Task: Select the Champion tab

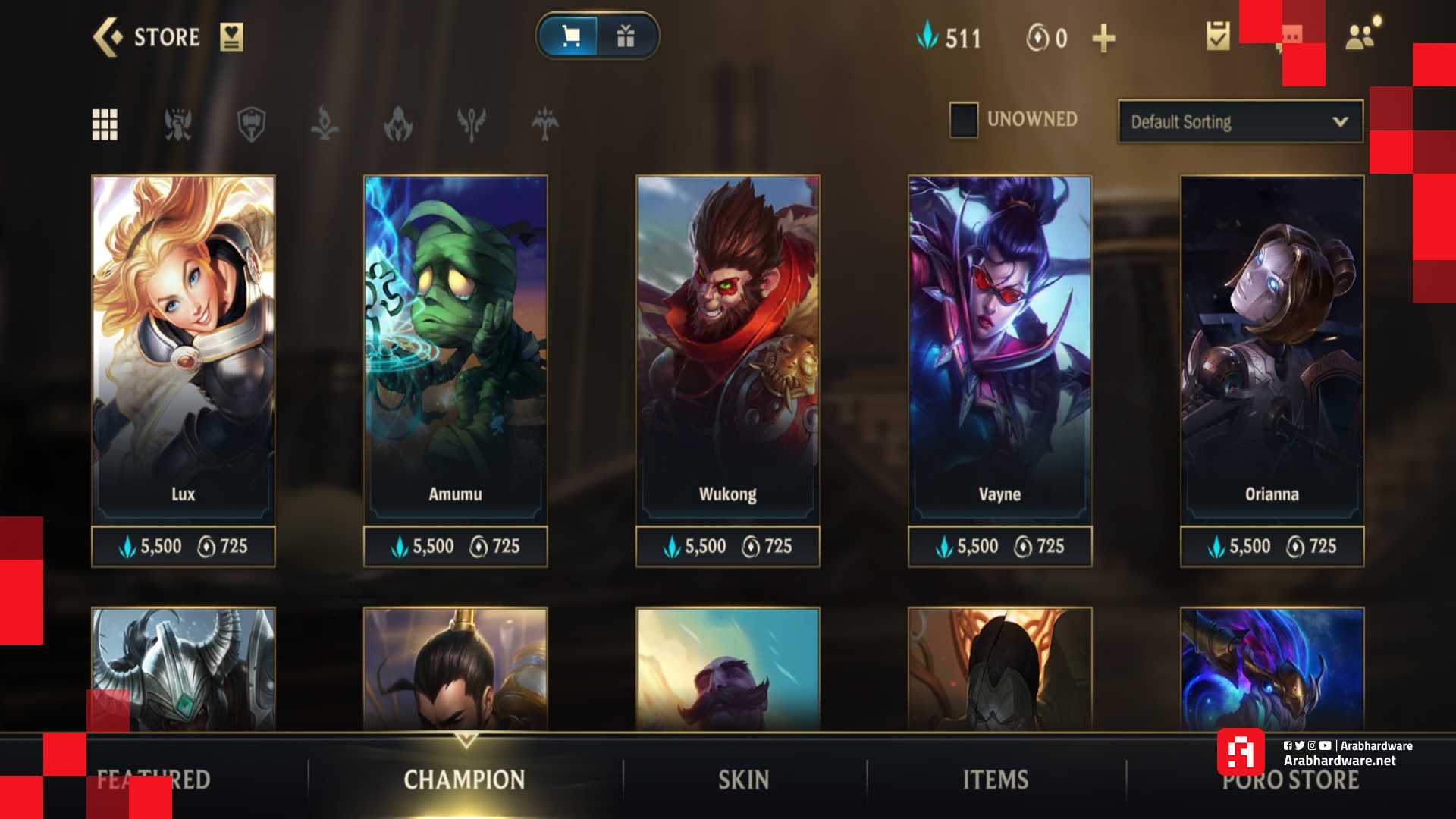Action: [x=464, y=780]
